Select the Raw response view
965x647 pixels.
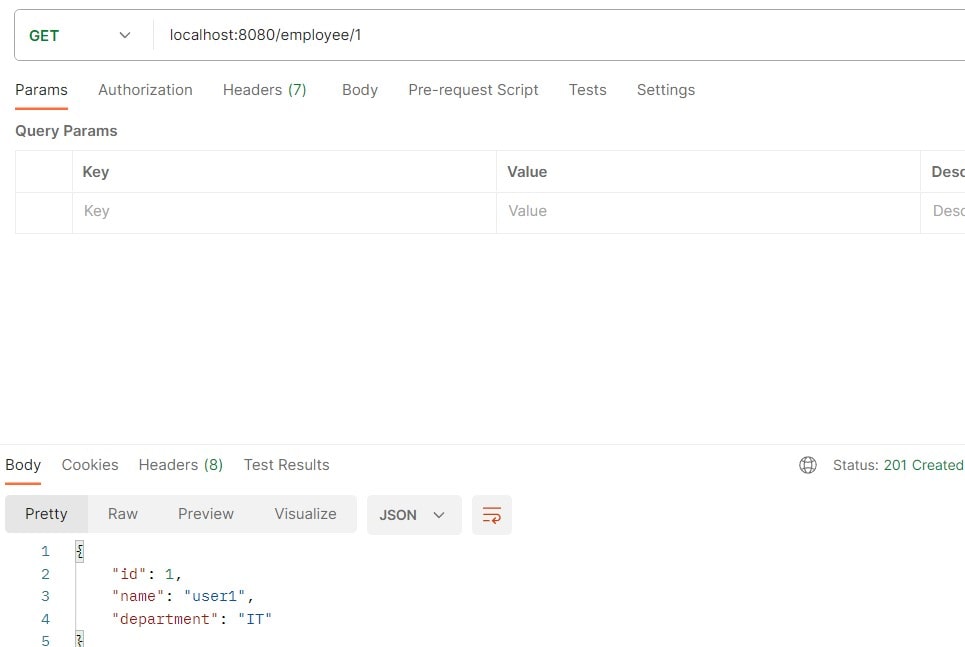point(123,514)
